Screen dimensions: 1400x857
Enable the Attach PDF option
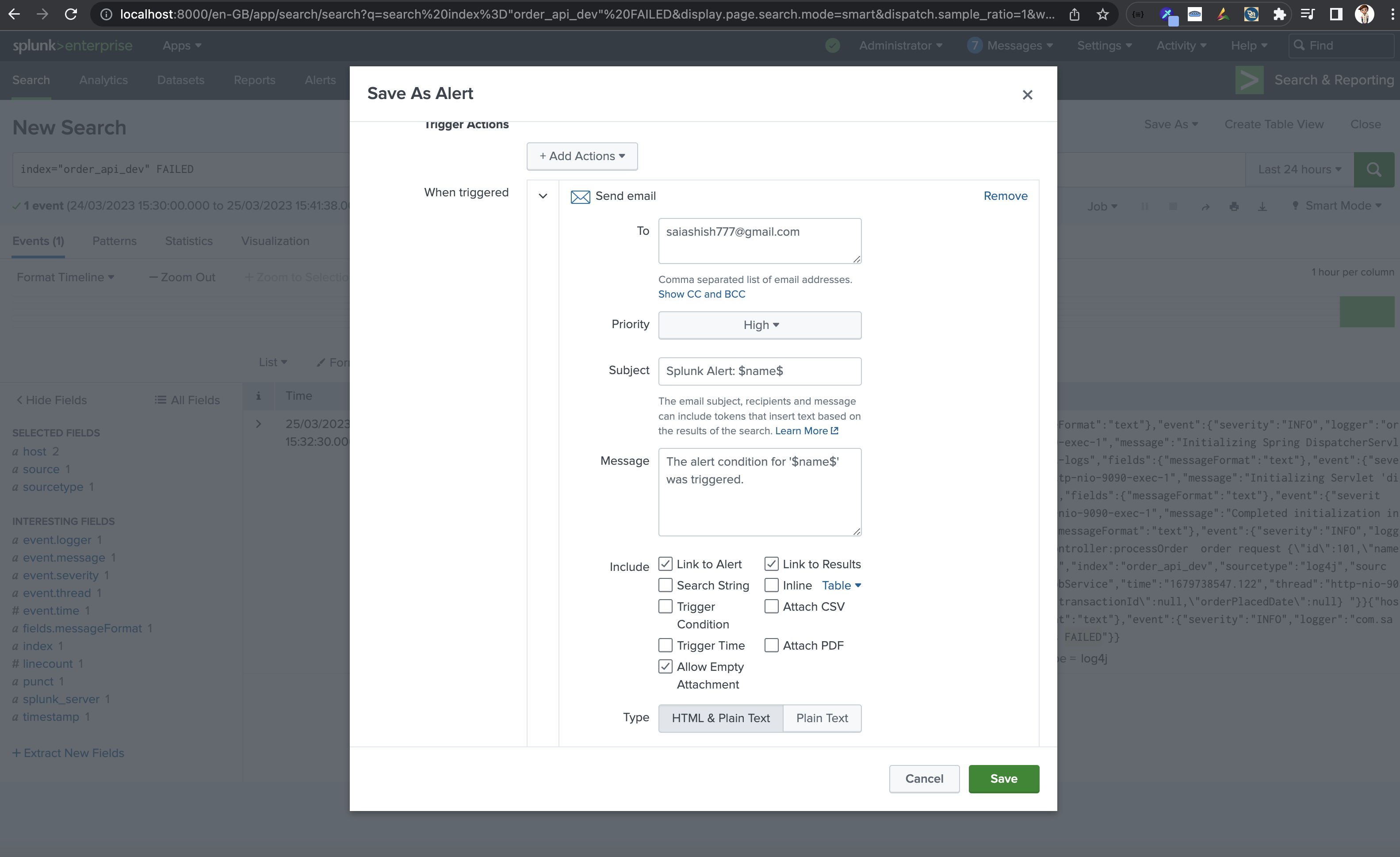pos(771,645)
